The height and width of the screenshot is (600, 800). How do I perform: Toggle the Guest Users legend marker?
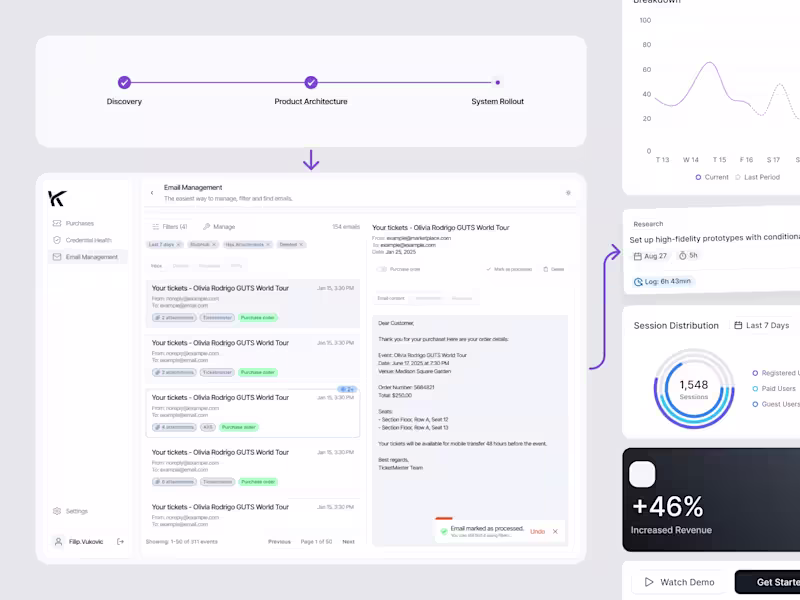[x=755, y=404]
